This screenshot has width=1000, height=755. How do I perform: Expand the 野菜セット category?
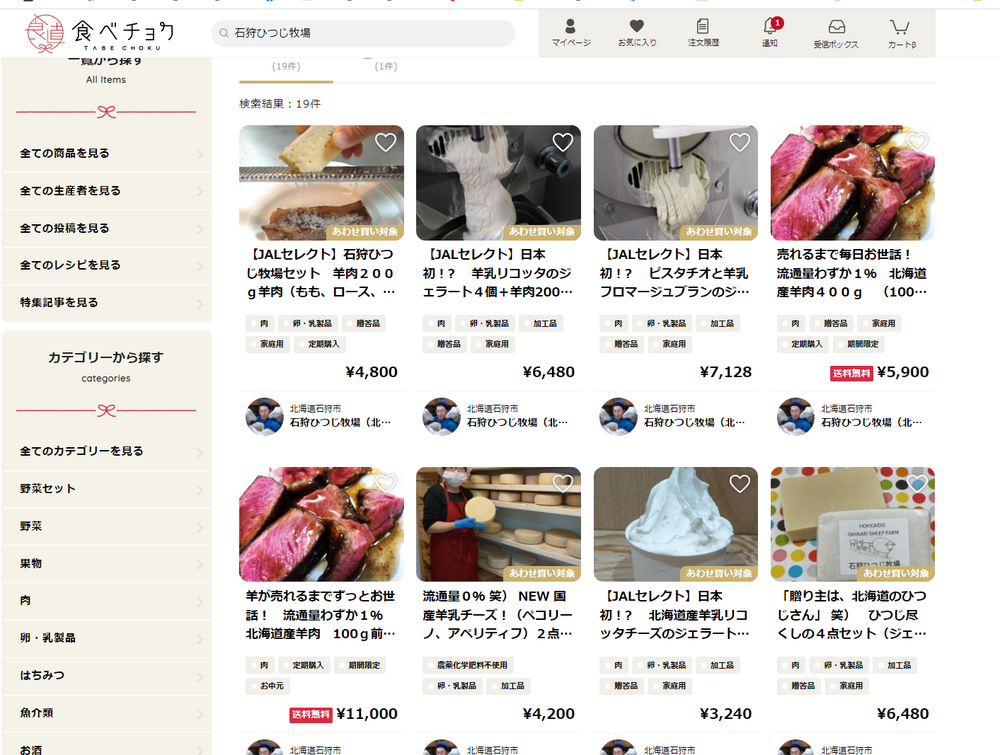(x=106, y=489)
